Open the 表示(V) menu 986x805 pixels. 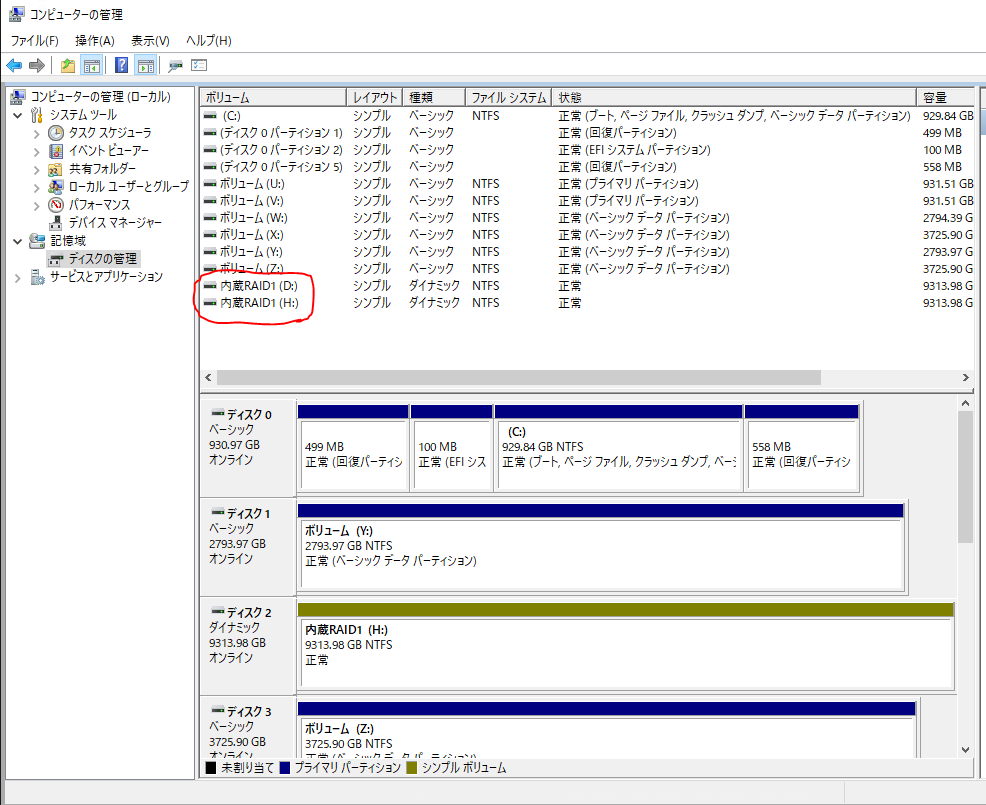click(x=150, y=41)
